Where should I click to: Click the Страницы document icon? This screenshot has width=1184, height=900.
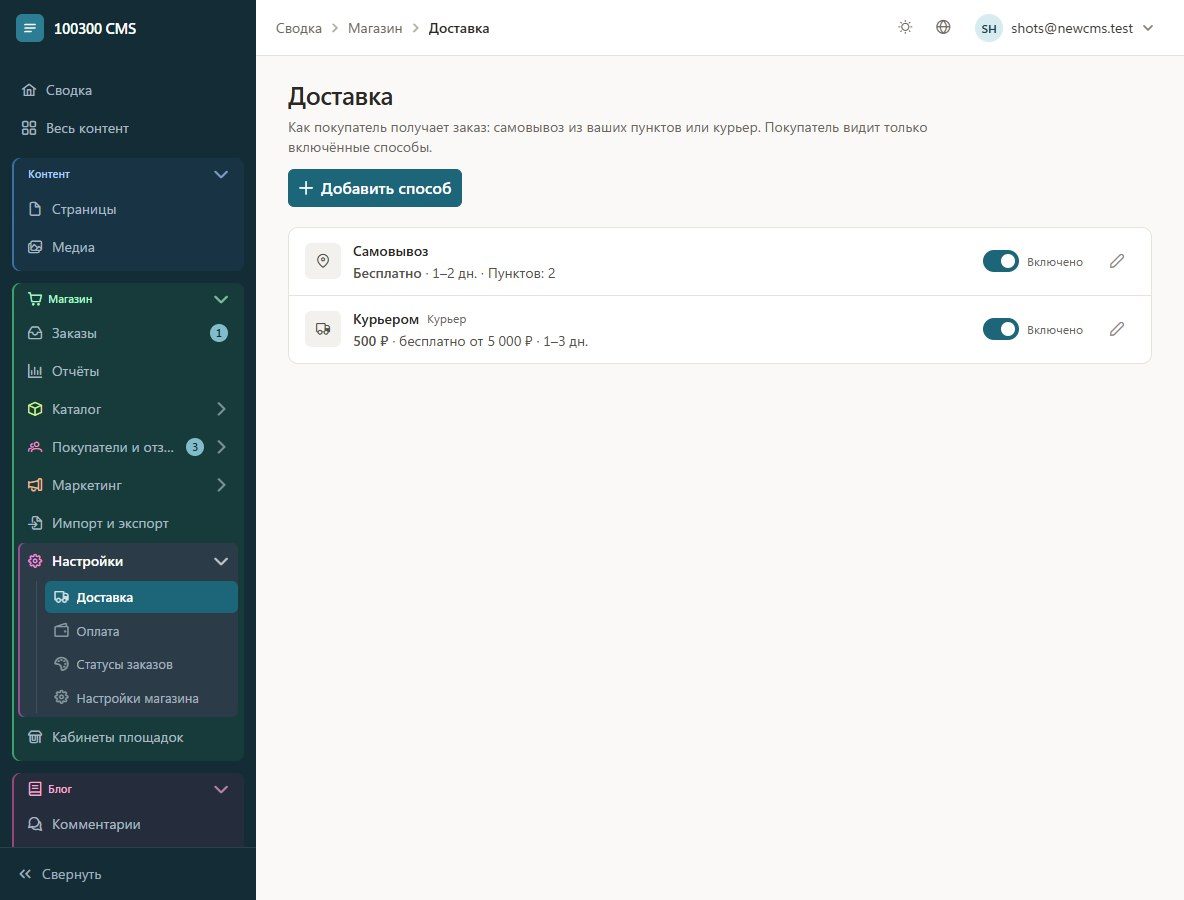(x=35, y=209)
